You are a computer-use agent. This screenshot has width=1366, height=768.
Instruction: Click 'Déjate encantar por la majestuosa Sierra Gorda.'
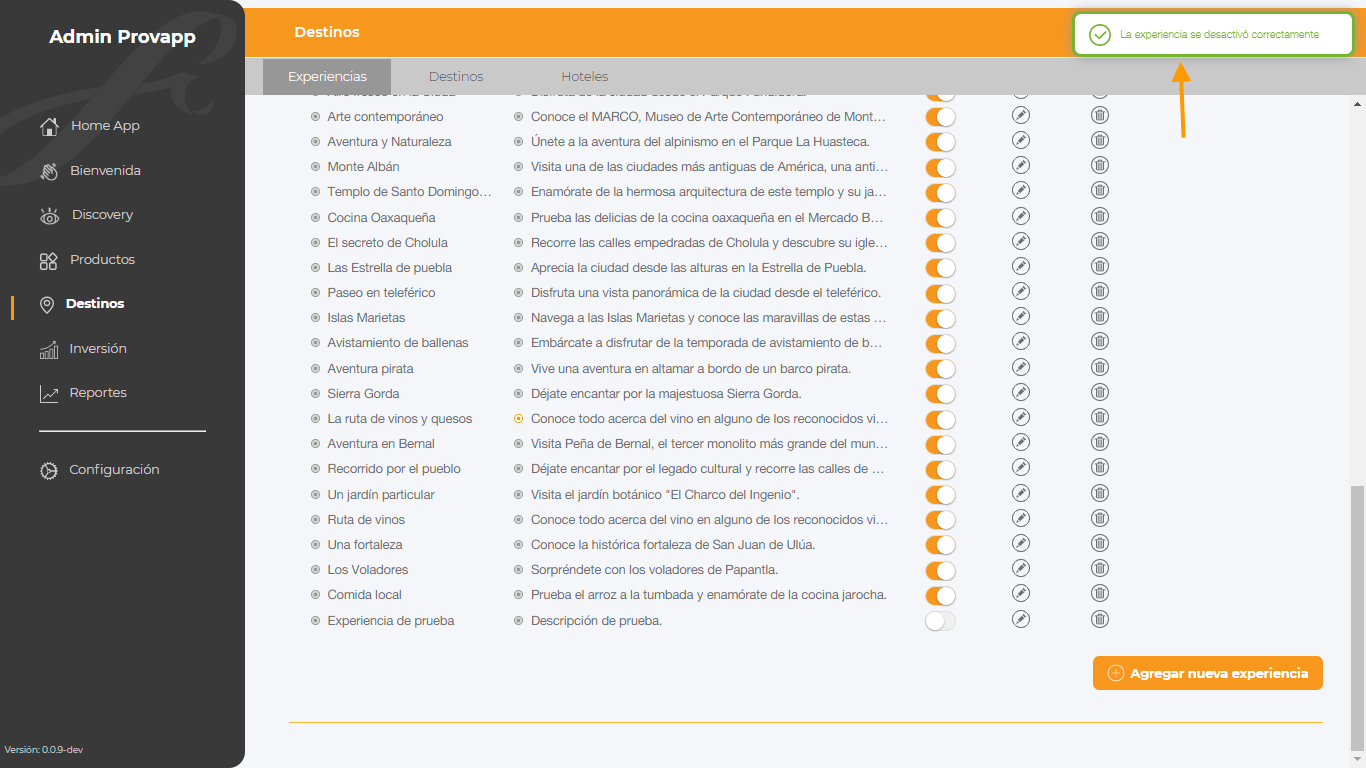666,394
